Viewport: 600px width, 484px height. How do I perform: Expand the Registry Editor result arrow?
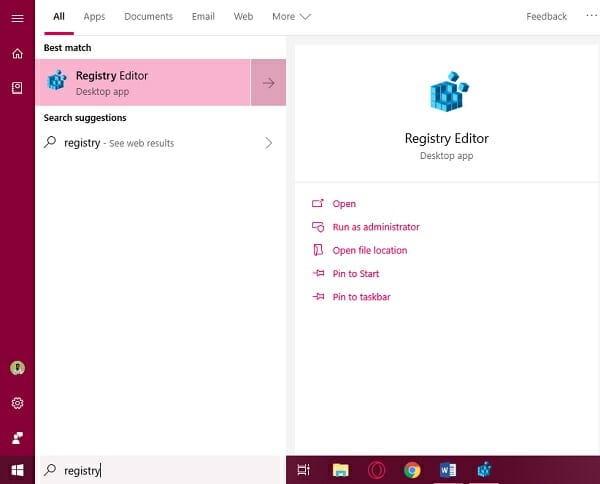[x=269, y=83]
